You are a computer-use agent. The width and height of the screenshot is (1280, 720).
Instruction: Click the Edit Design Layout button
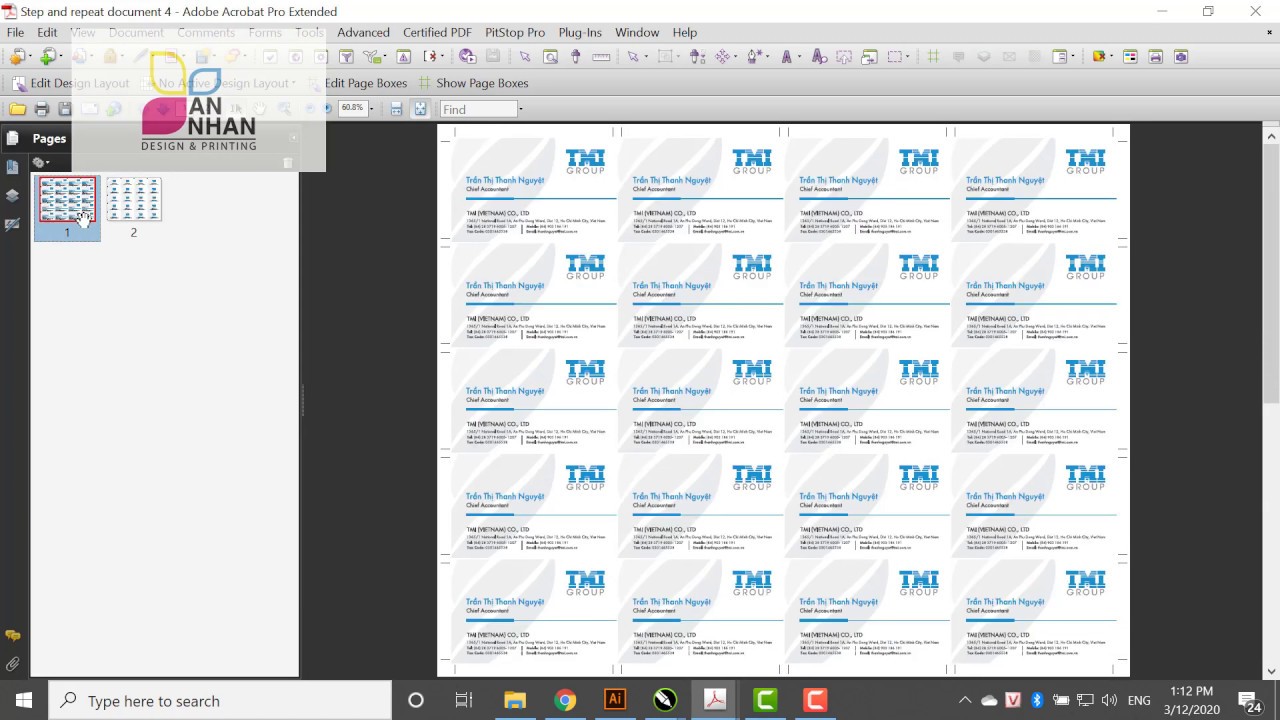70,83
